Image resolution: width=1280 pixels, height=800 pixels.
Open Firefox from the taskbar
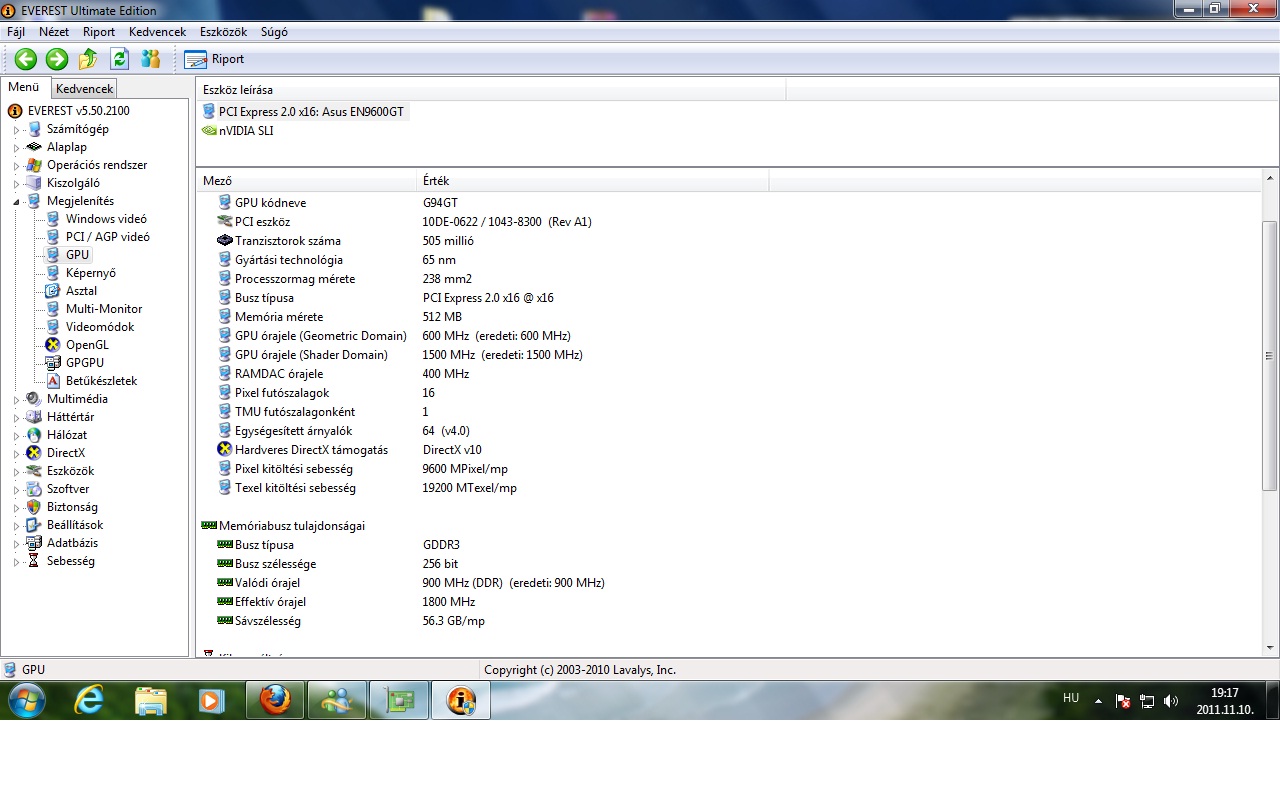[275, 701]
